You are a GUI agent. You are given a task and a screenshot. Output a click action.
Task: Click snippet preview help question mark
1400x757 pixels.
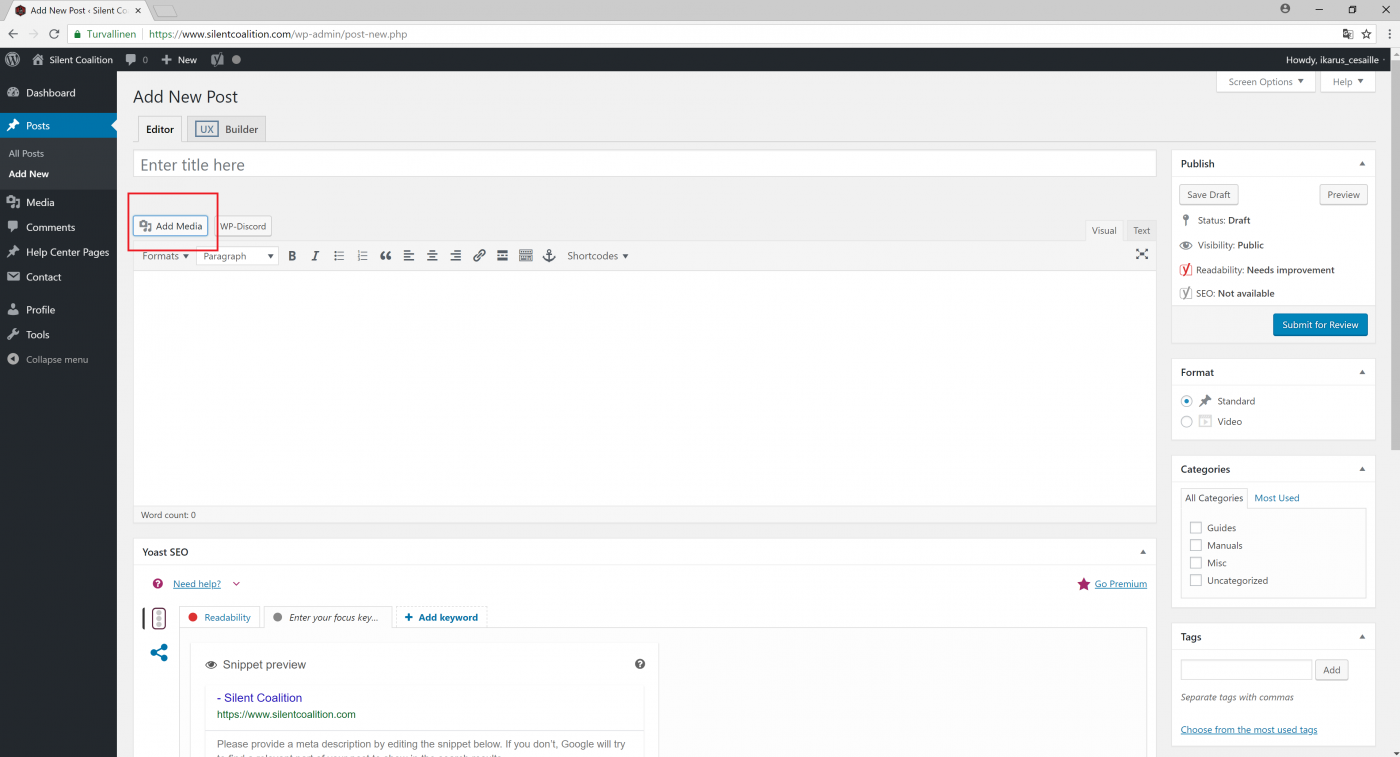tap(640, 664)
